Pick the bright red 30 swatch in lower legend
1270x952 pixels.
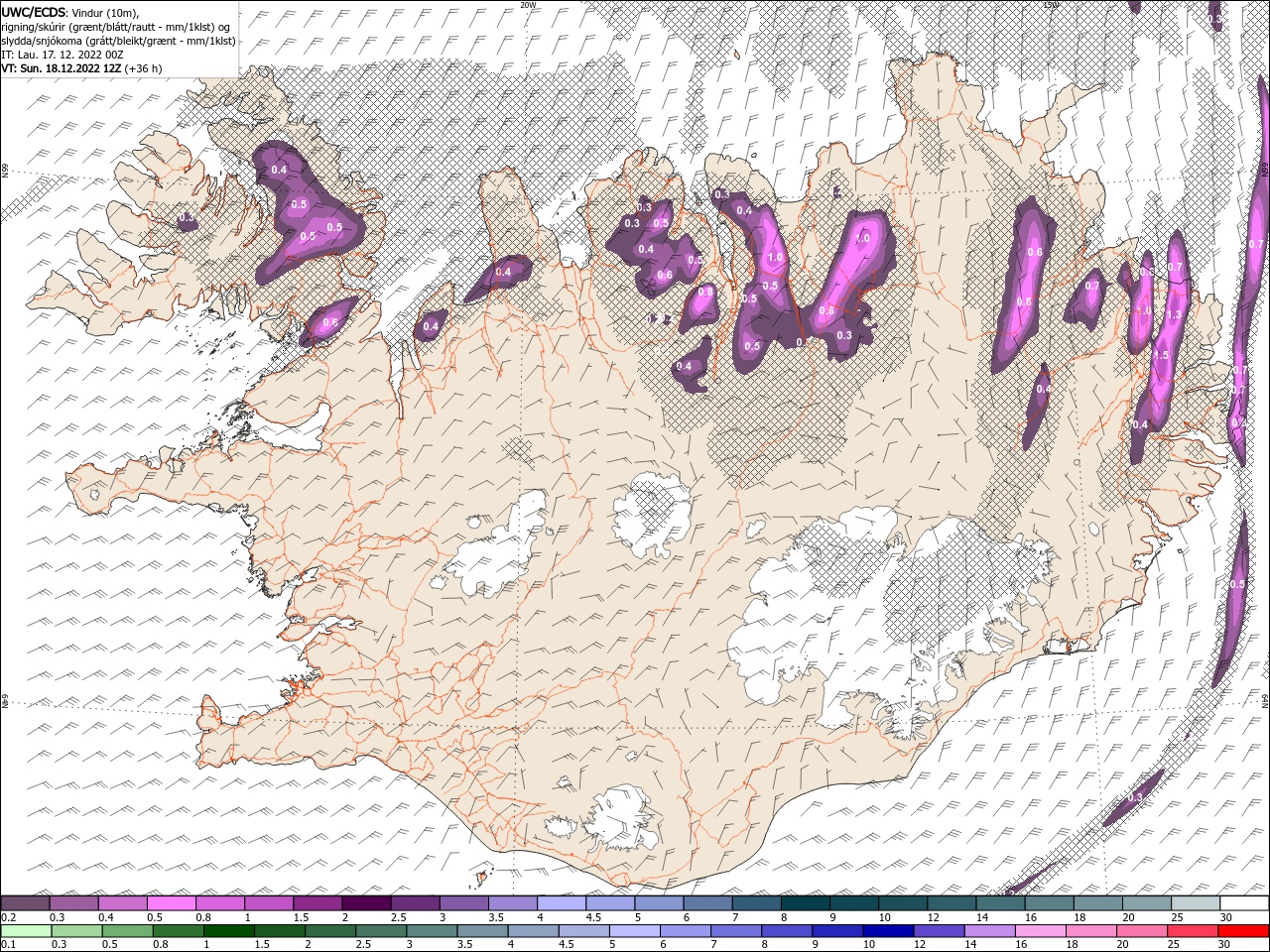(x=1244, y=930)
